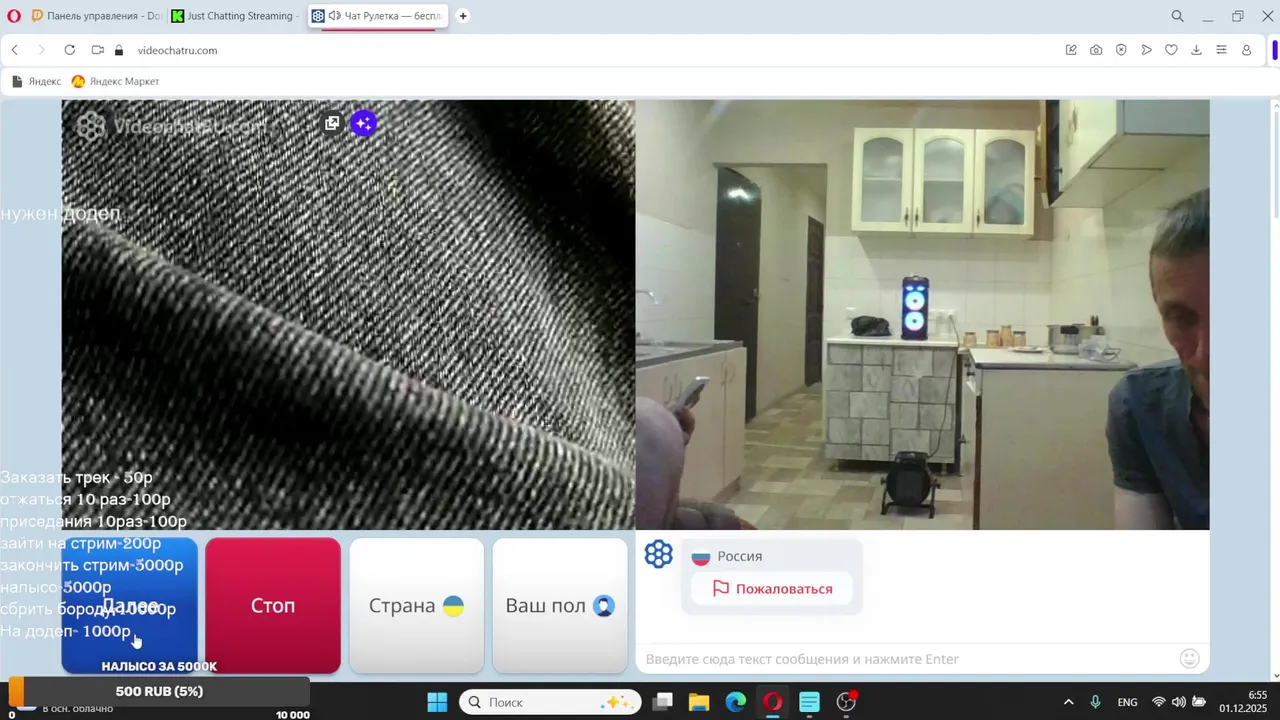Open the Яндекс Маркет bookmark
The image size is (1280, 720).
coord(115,81)
